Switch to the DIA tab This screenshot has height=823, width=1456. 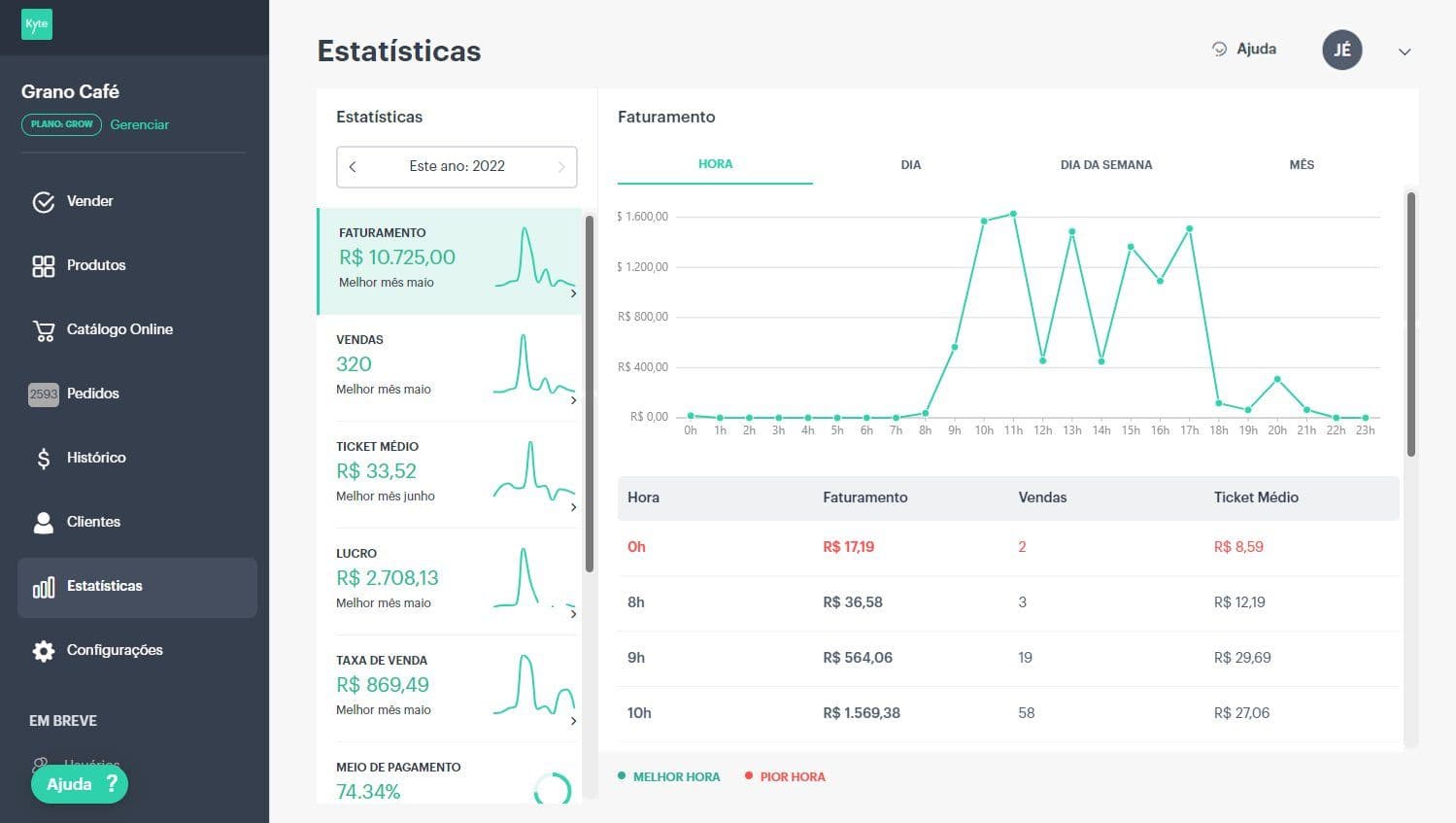pyautogui.click(x=910, y=165)
